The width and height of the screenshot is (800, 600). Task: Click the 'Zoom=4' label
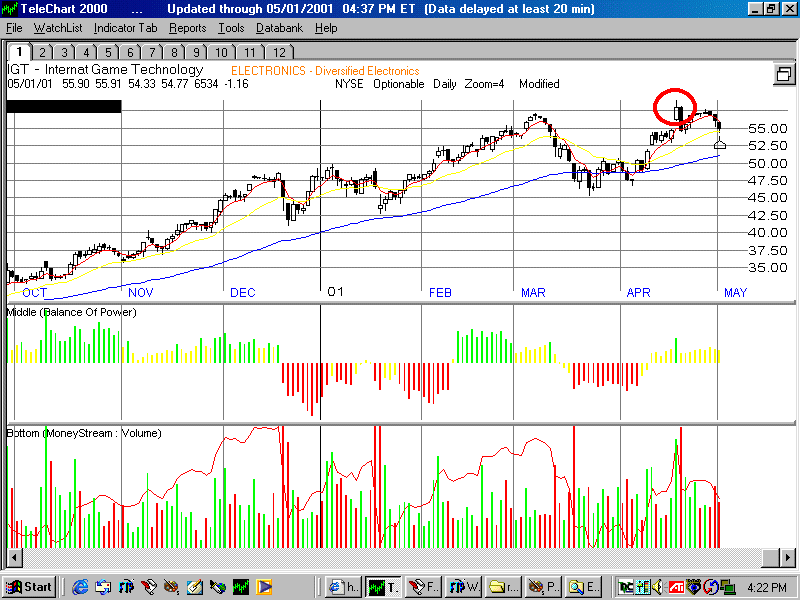point(484,84)
